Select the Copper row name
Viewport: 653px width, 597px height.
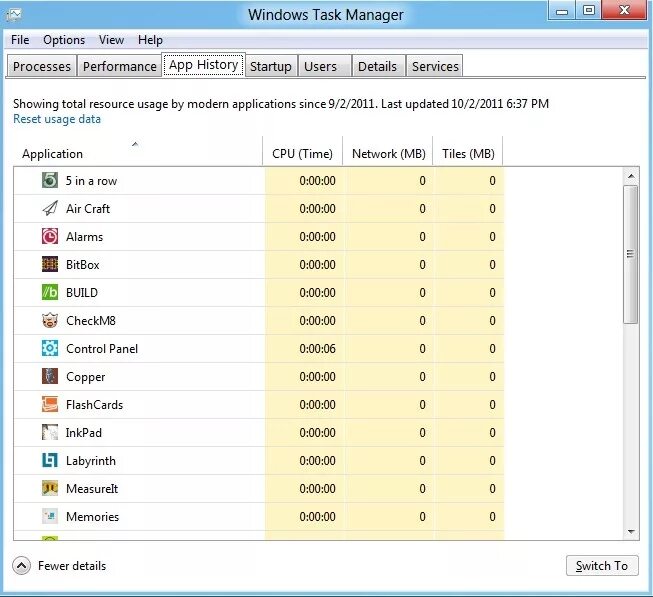coord(85,377)
